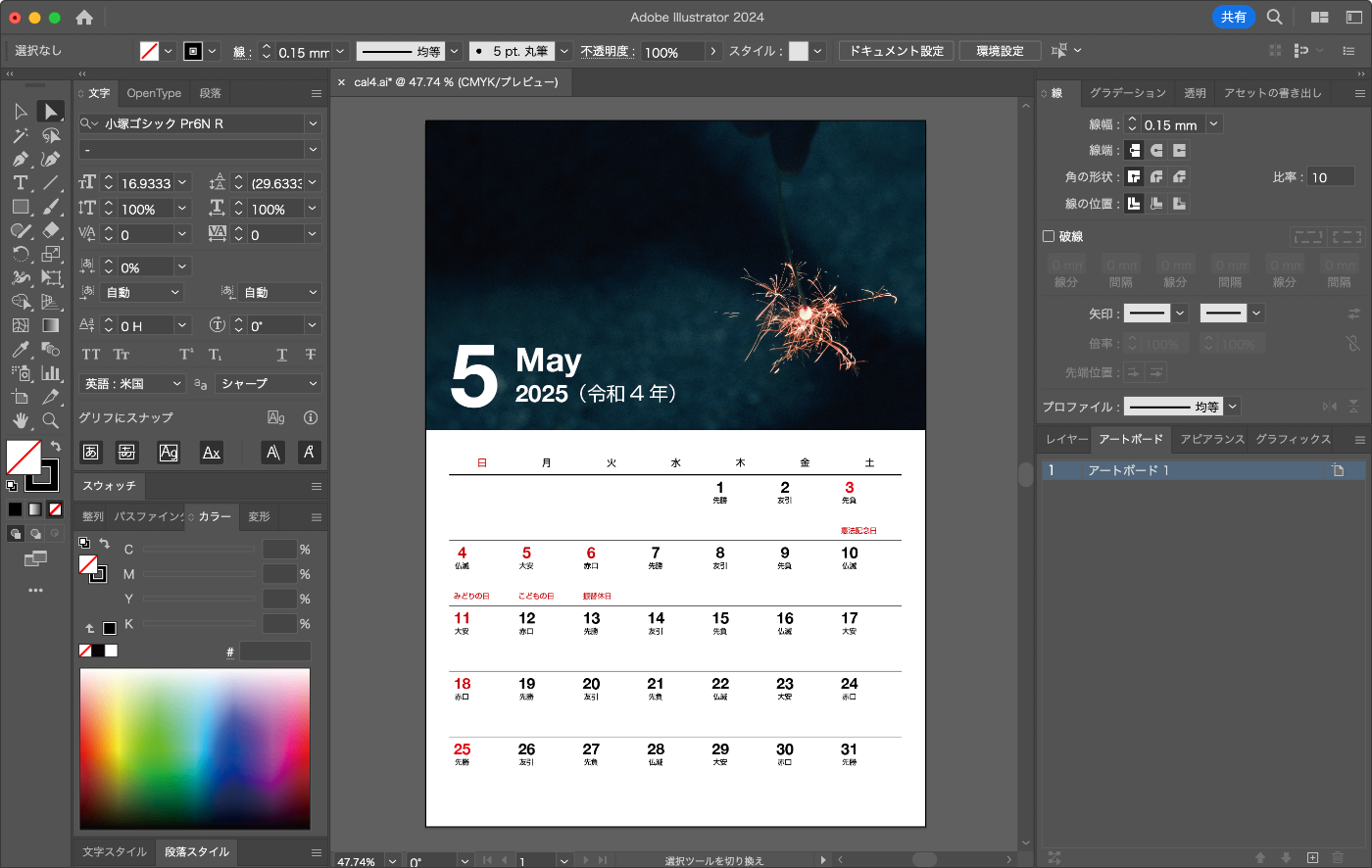Select the Magic Wand tool
The image size is (1372, 868).
[x=21, y=135]
